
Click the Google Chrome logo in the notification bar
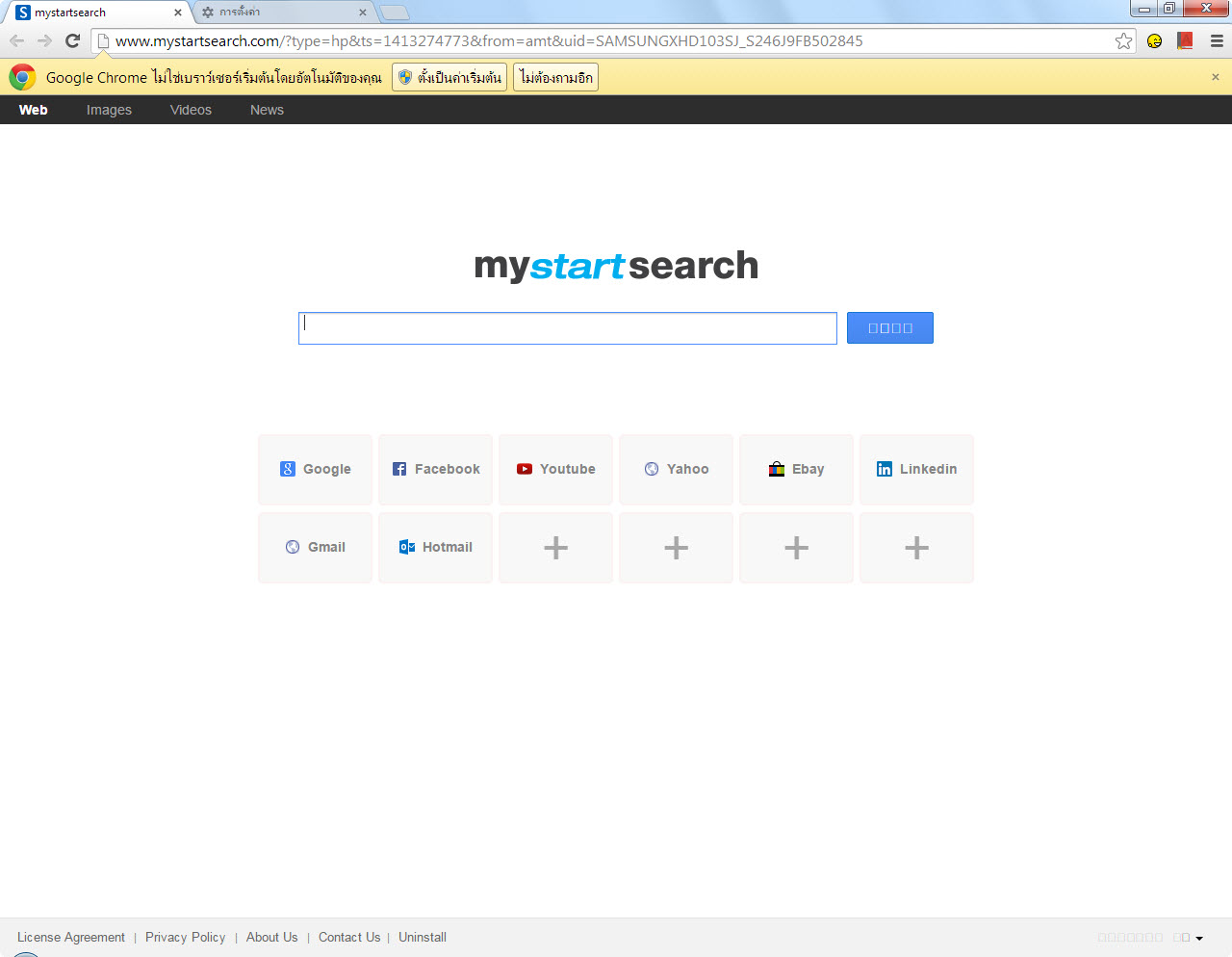pos(22,77)
